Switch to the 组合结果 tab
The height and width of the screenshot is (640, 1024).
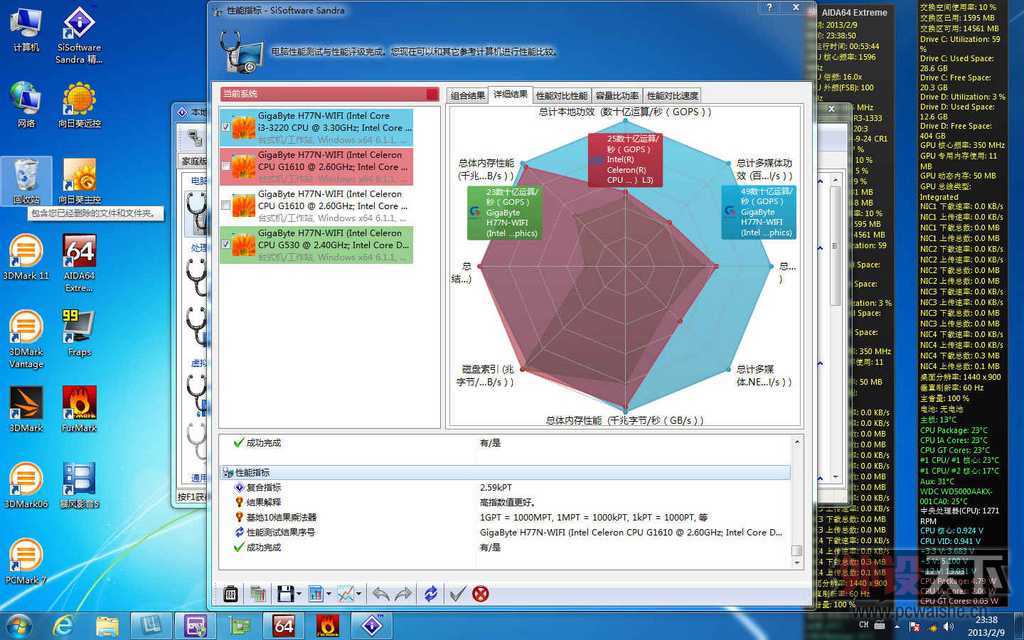tap(468, 95)
